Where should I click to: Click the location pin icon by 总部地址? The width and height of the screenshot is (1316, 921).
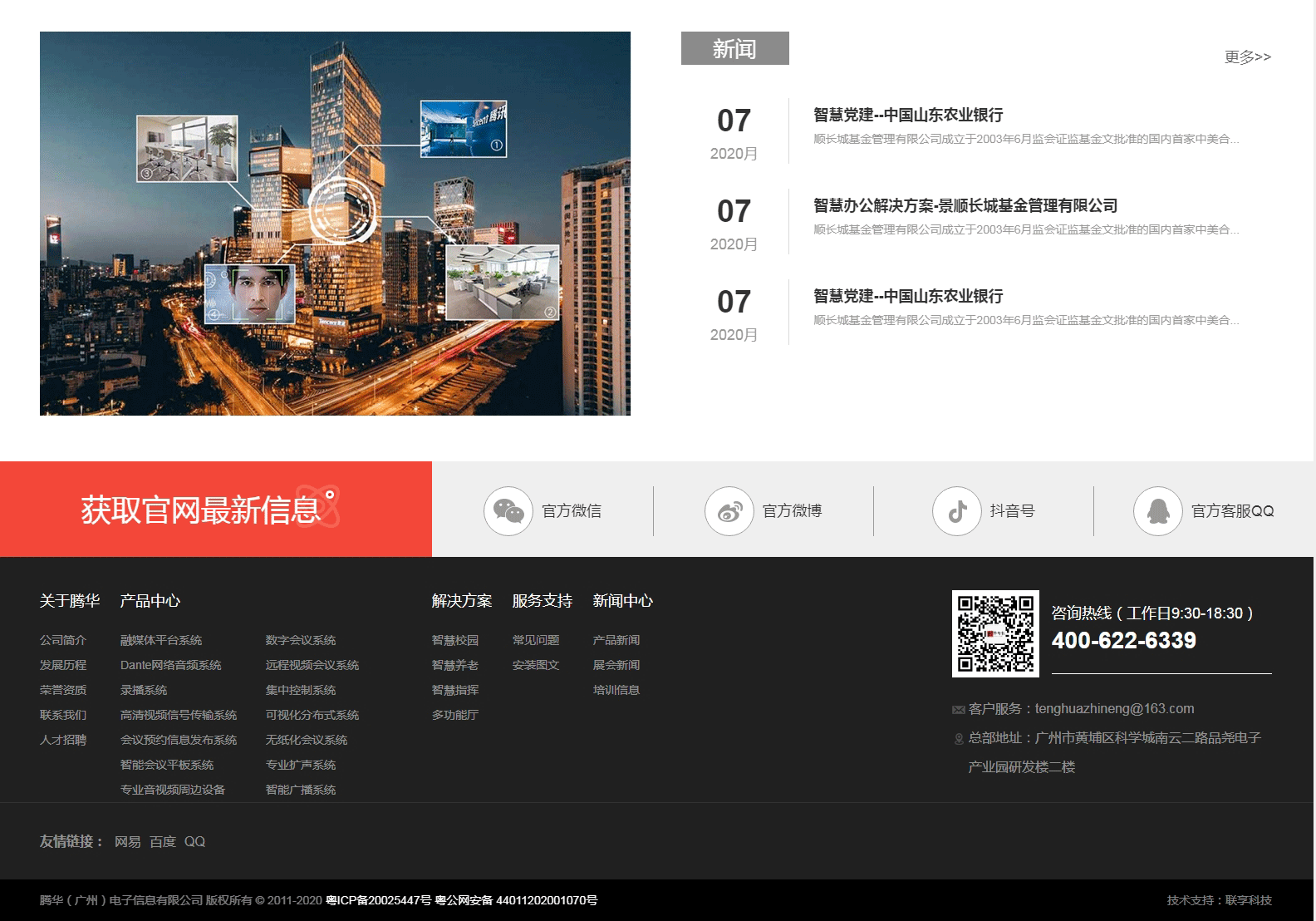pyautogui.click(x=959, y=739)
